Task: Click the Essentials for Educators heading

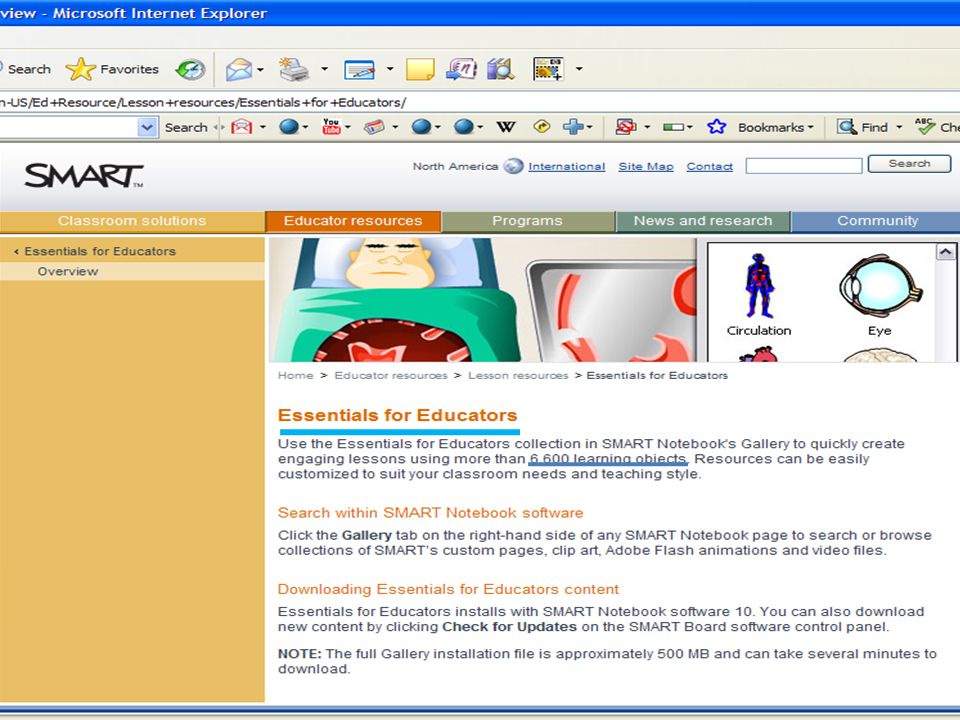Action: point(397,415)
